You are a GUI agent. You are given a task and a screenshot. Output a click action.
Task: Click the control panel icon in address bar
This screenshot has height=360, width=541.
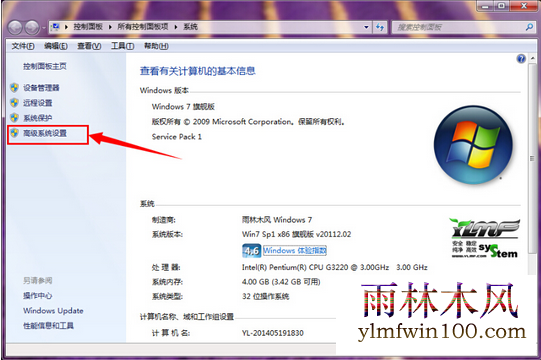tap(55, 27)
